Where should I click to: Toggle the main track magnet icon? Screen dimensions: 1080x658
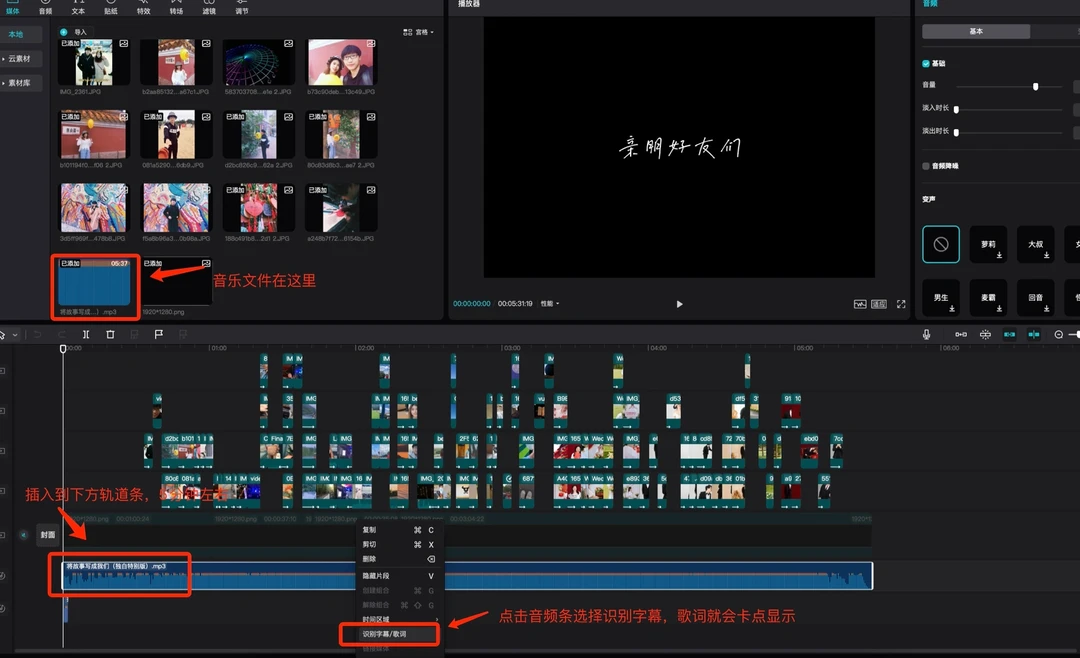[x=961, y=334]
